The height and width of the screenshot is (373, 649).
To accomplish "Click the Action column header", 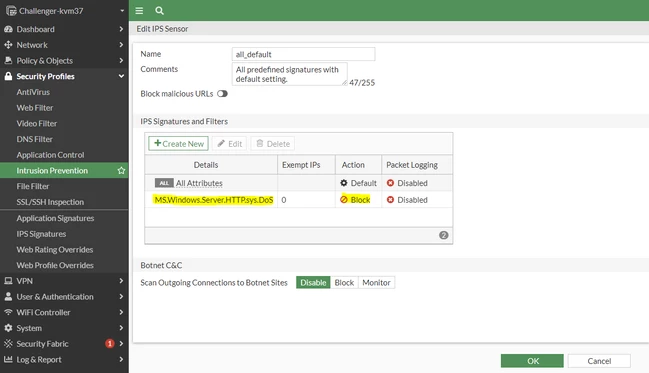I will [x=358, y=165].
